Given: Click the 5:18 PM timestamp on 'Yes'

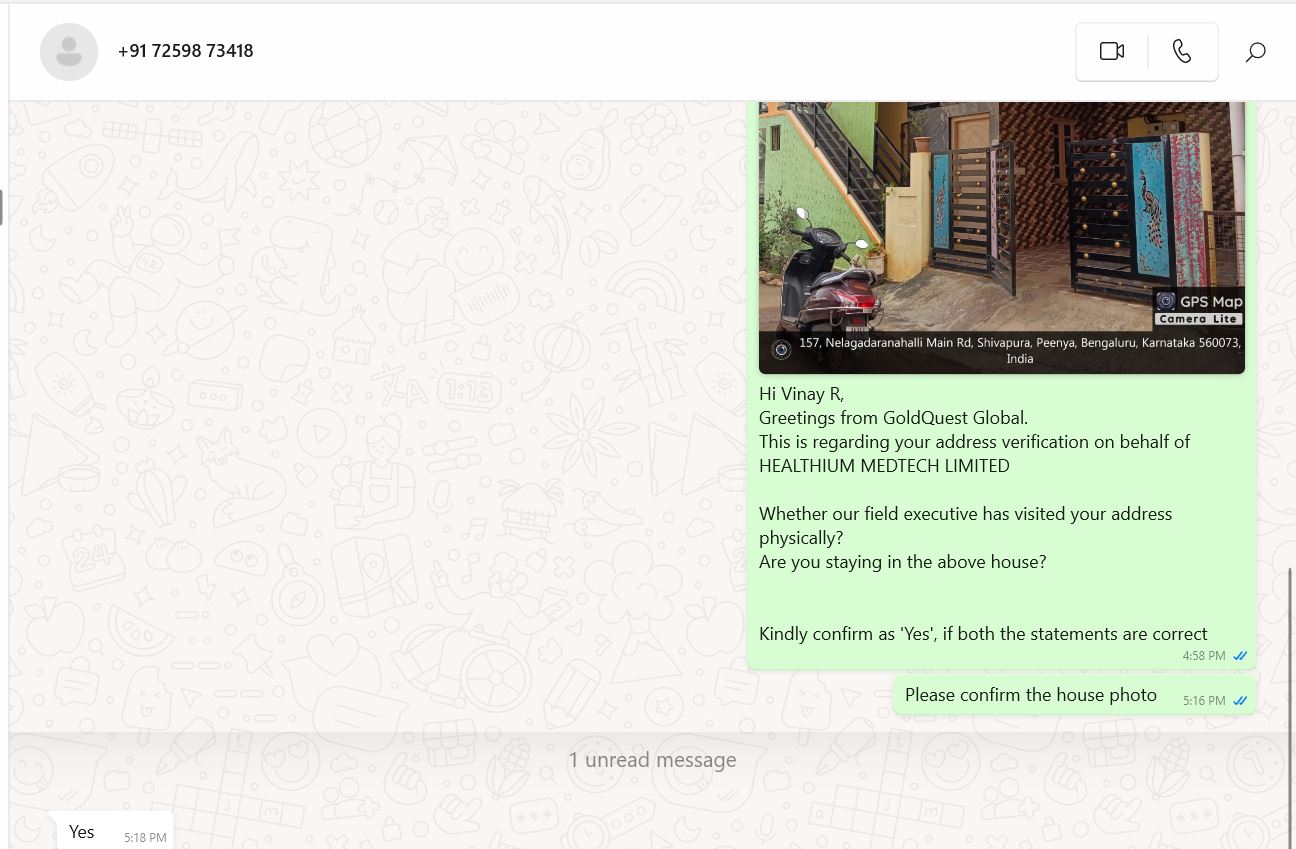Looking at the screenshot, I should coord(145,837).
